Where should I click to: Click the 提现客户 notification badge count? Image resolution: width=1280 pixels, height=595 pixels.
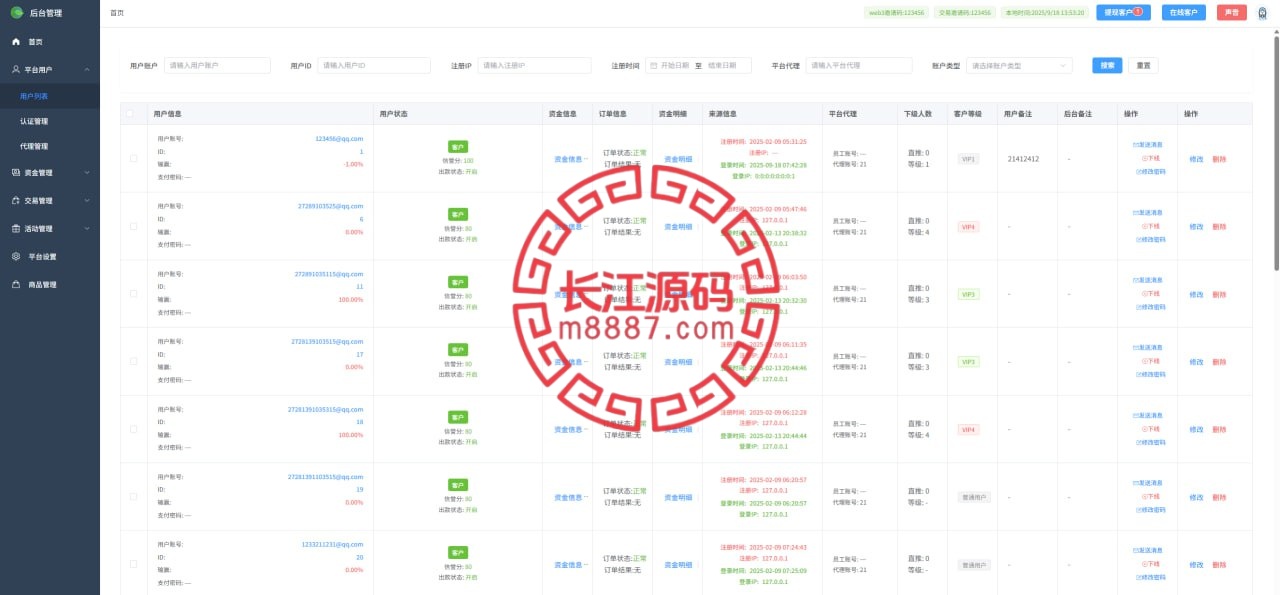[1138, 11]
